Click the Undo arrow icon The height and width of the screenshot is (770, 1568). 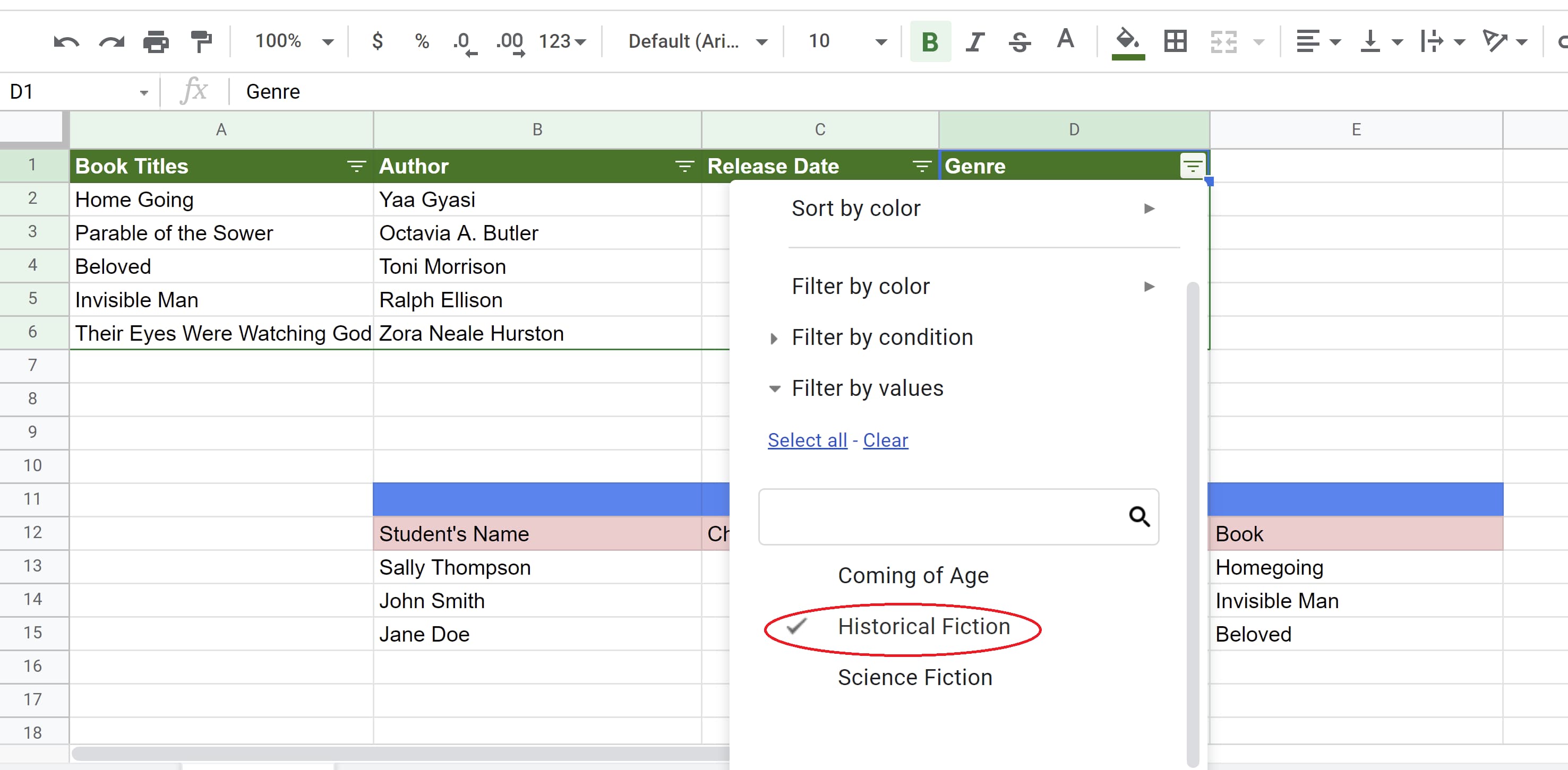pyautogui.click(x=66, y=41)
